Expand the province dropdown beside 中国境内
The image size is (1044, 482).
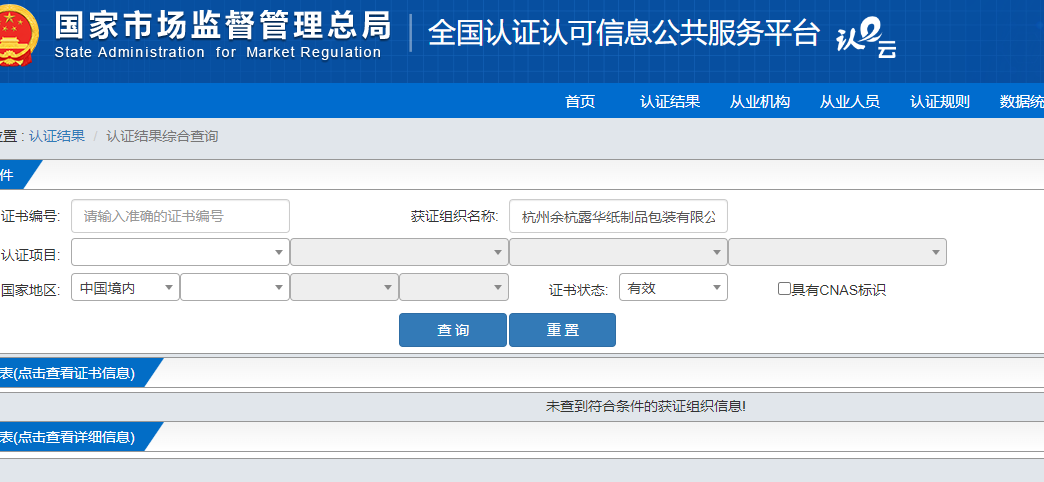235,287
